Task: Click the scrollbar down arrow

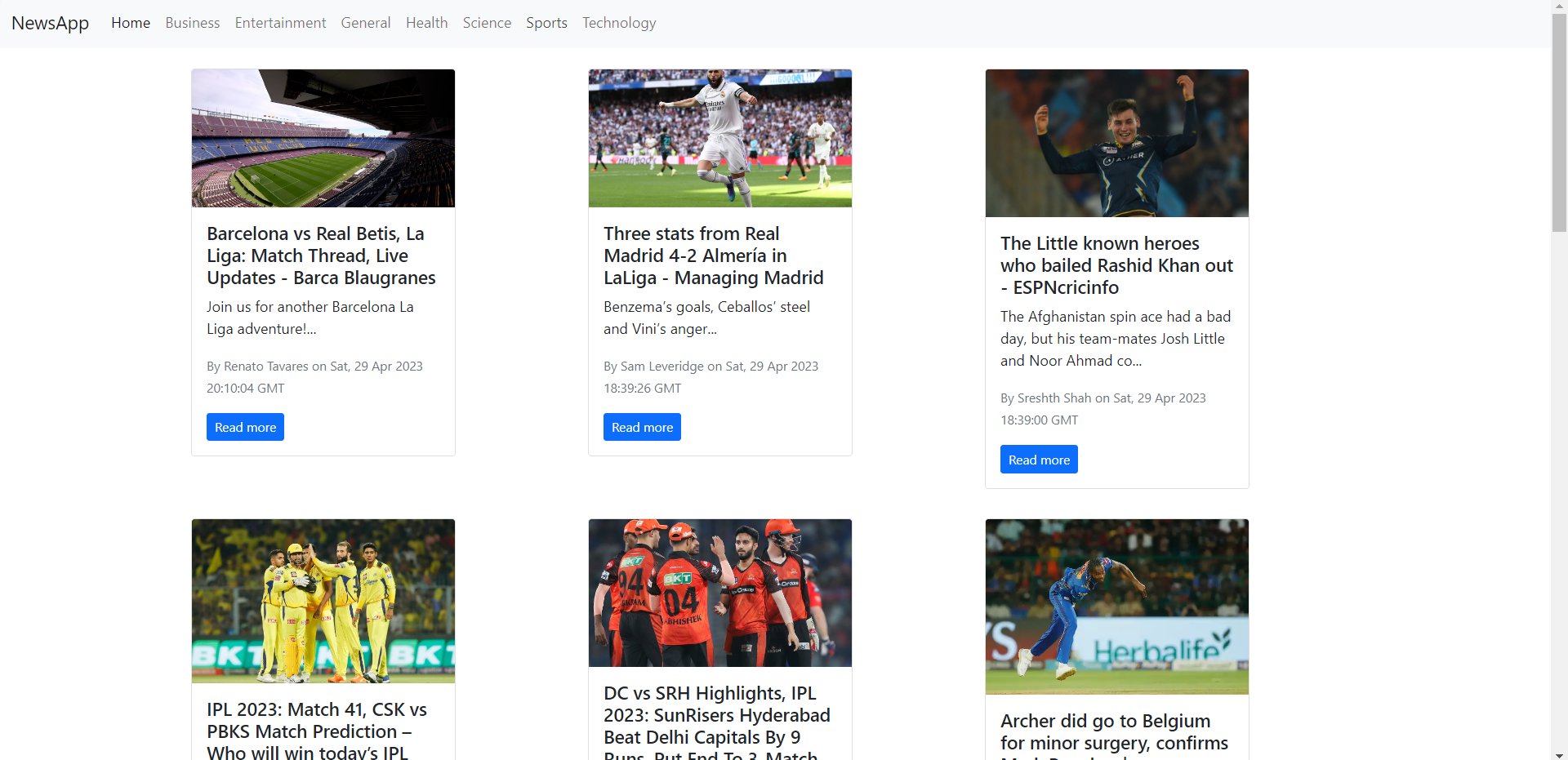Action: (x=1560, y=753)
